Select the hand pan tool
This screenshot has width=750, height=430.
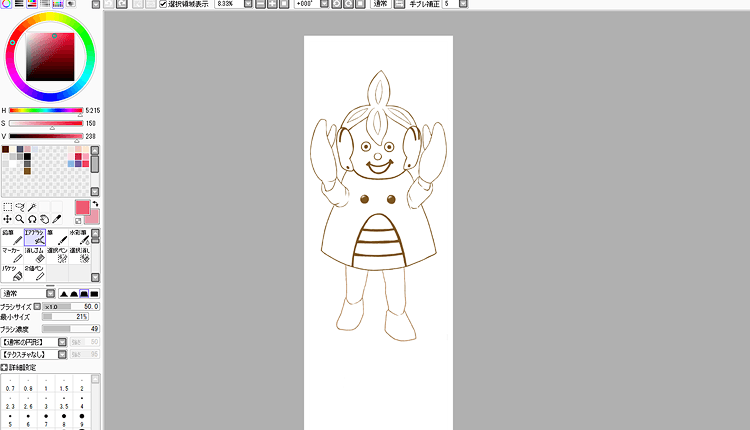pyautogui.click(x=44, y=219)
